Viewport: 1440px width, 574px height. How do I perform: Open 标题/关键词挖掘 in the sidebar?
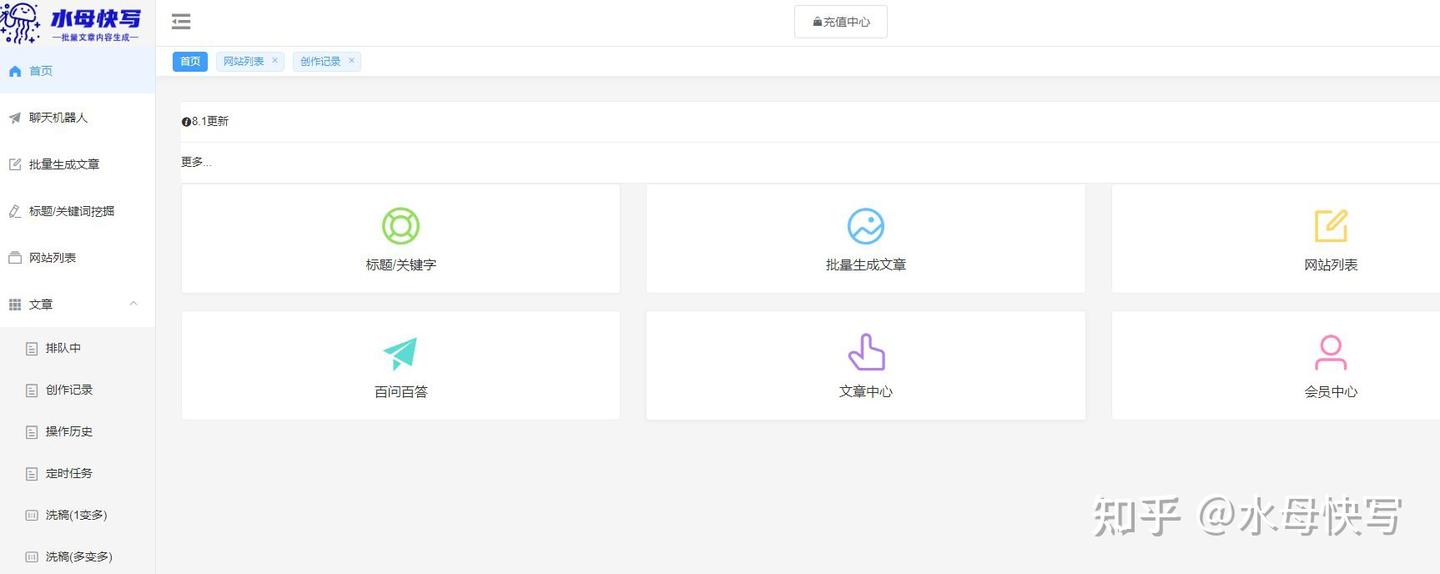[77, 211]
